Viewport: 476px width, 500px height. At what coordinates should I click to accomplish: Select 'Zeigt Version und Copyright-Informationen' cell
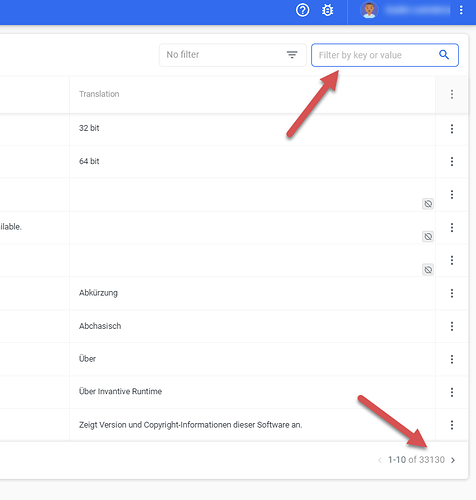[252, 425]
